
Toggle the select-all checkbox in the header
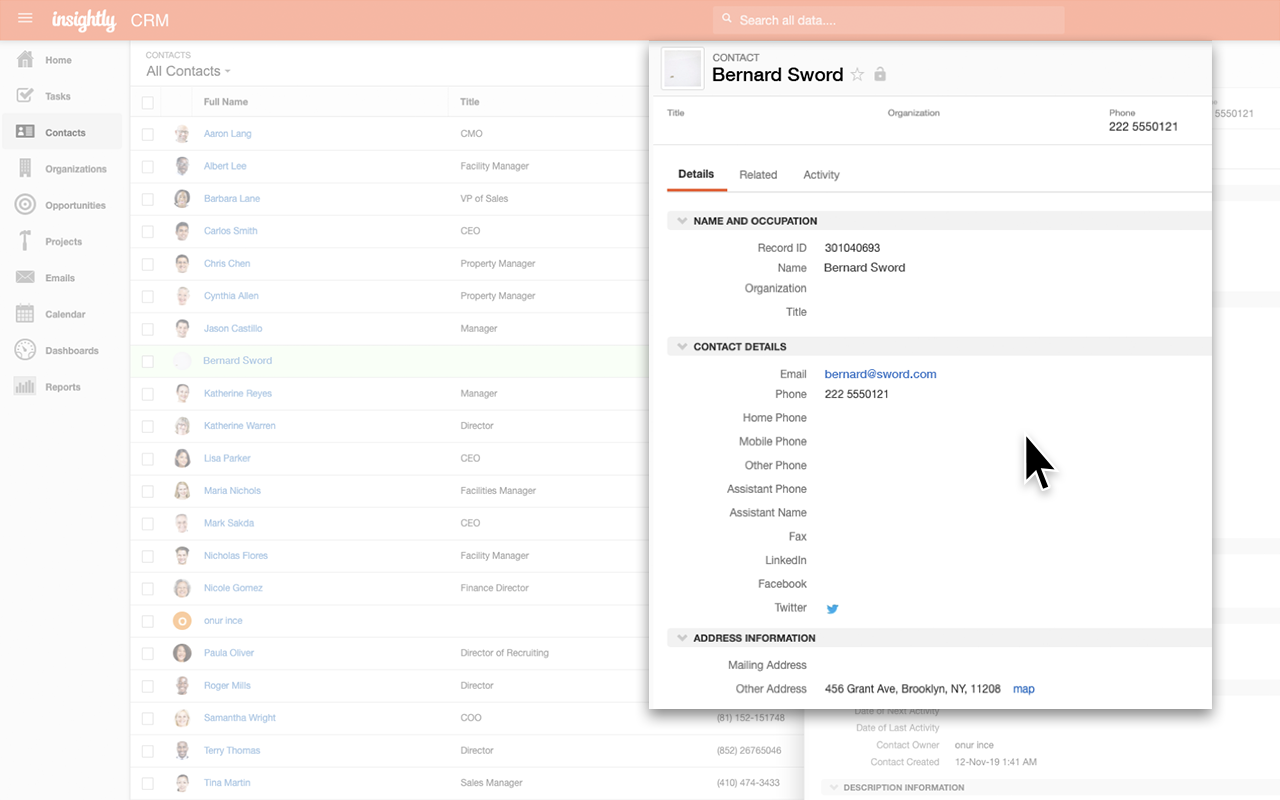[x=147, y=101]
